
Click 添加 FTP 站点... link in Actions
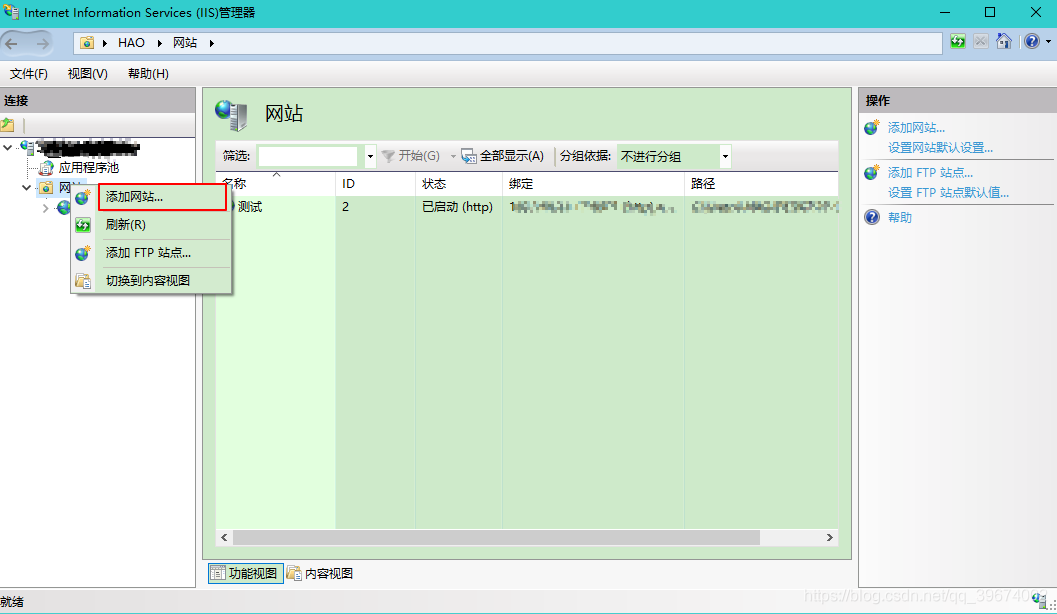tap(930, 173)
